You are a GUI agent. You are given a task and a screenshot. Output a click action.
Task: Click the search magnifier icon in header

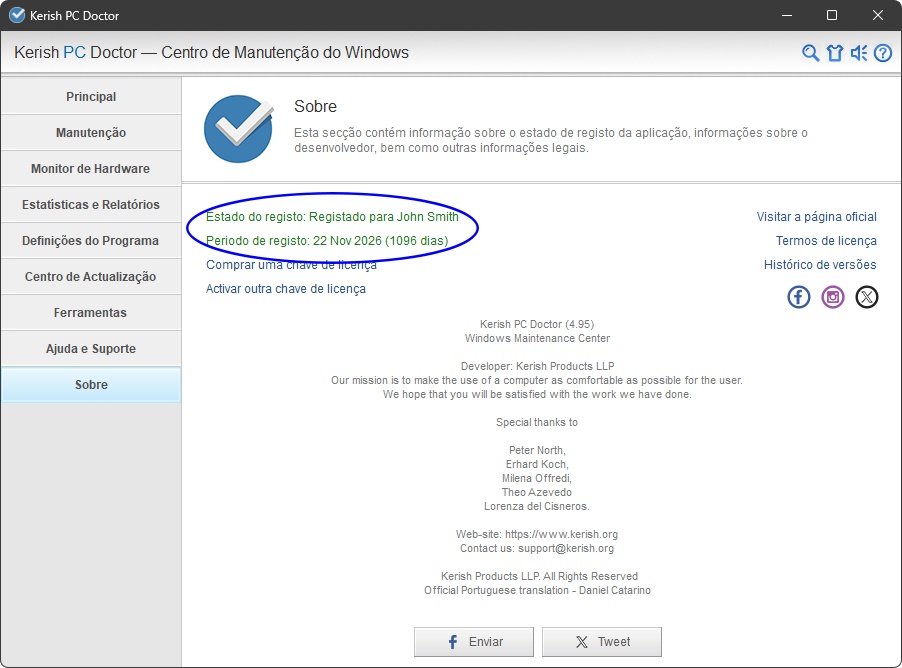pyautogui.click(x=811, y=53)
